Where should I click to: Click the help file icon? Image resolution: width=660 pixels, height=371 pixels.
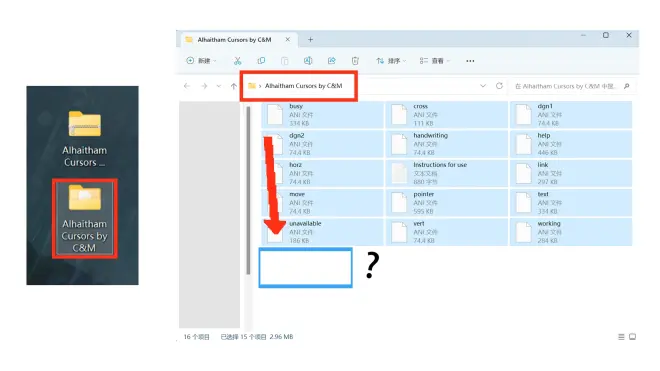524,144
